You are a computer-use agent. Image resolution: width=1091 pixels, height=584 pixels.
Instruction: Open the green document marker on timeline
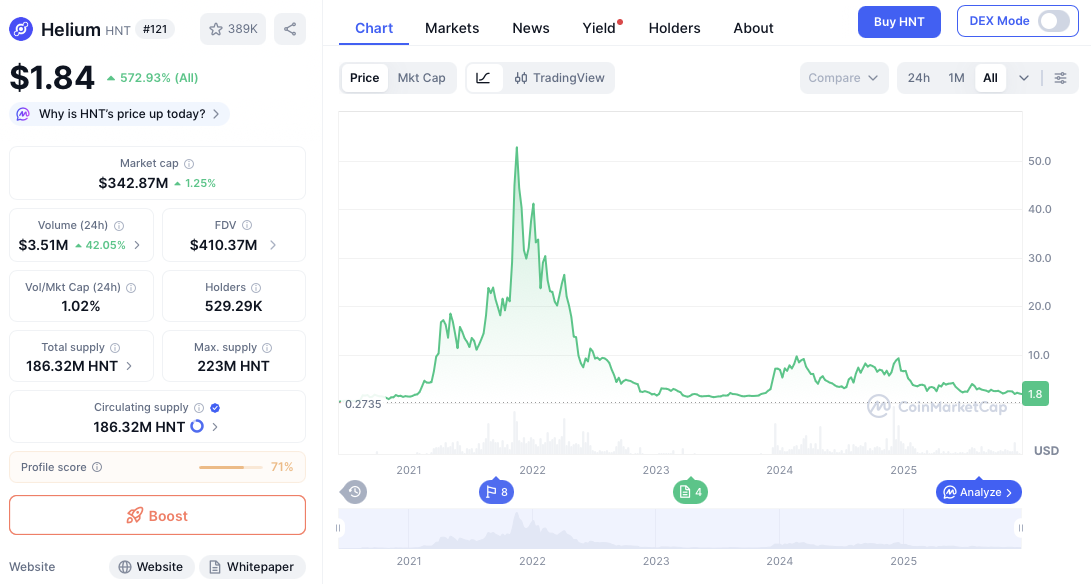click(x=690, y=492)
